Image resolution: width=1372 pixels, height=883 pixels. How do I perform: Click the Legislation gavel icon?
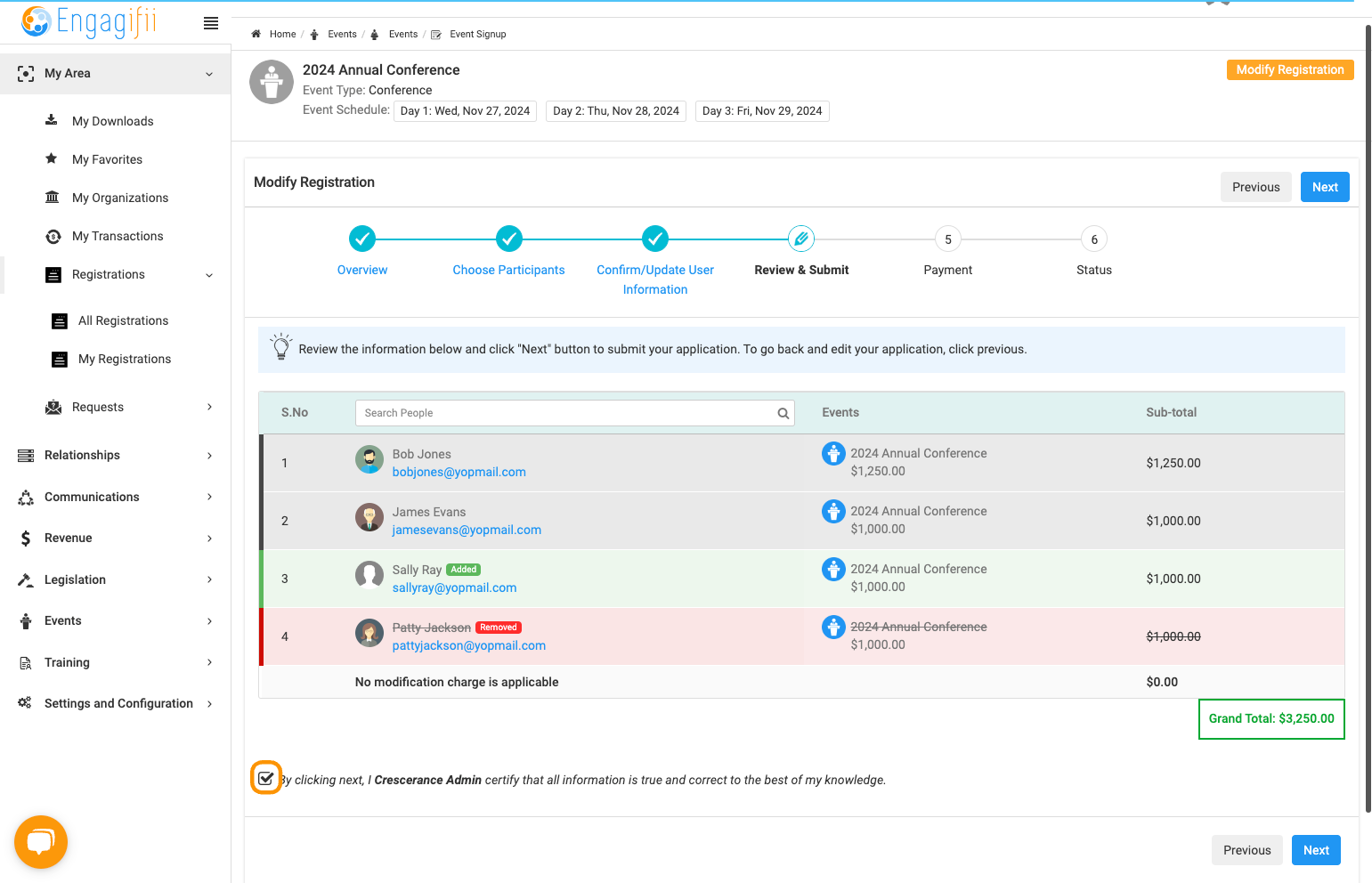(26, 579)
